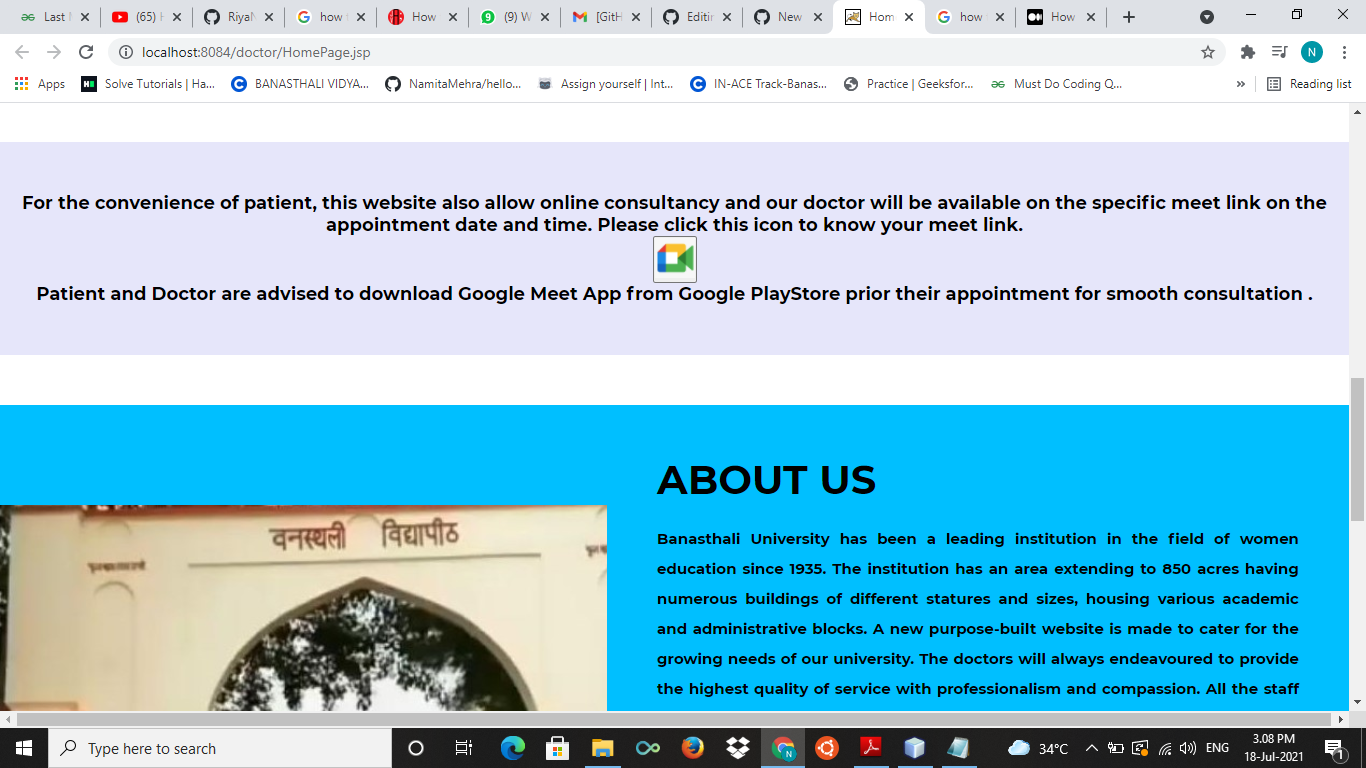The width and height of the screenshot is (1366, 768).
Task: Reload the page
Action: click(x=86, y=52)
